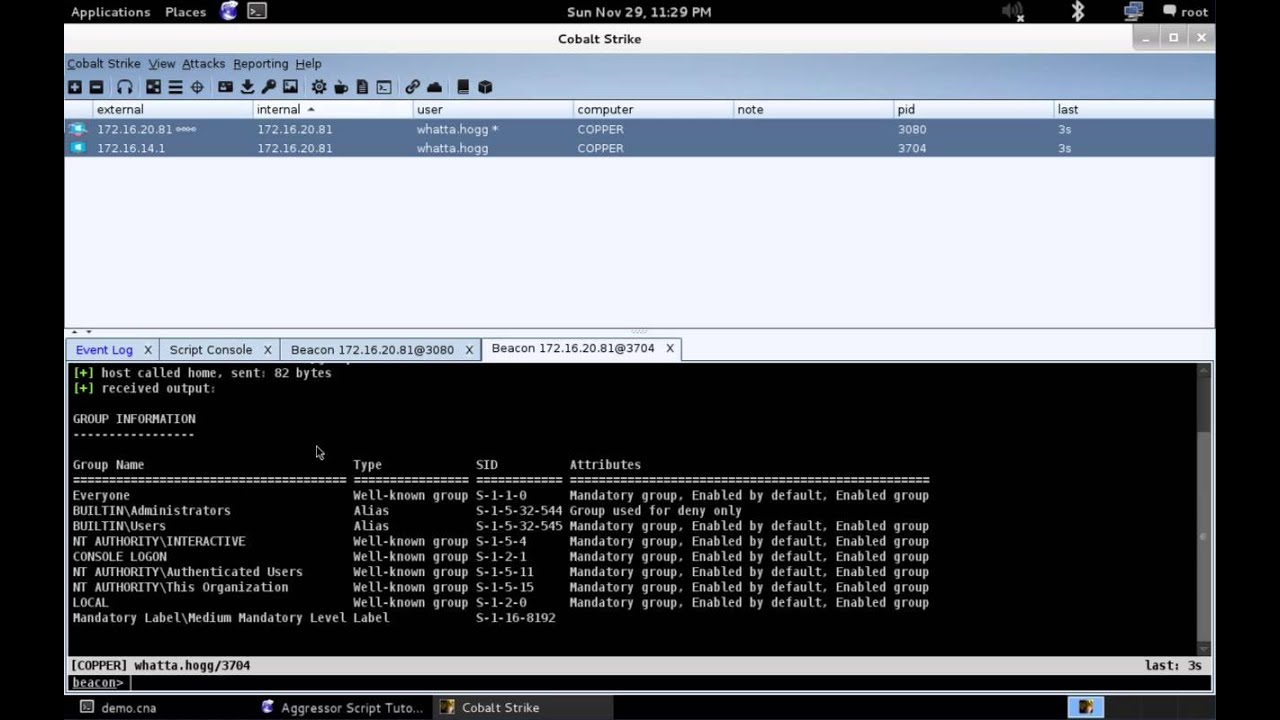Click the pid 3704 cell
This screenshot has height=720, width=1280.
pyautogui.click(x=912, y=148)
